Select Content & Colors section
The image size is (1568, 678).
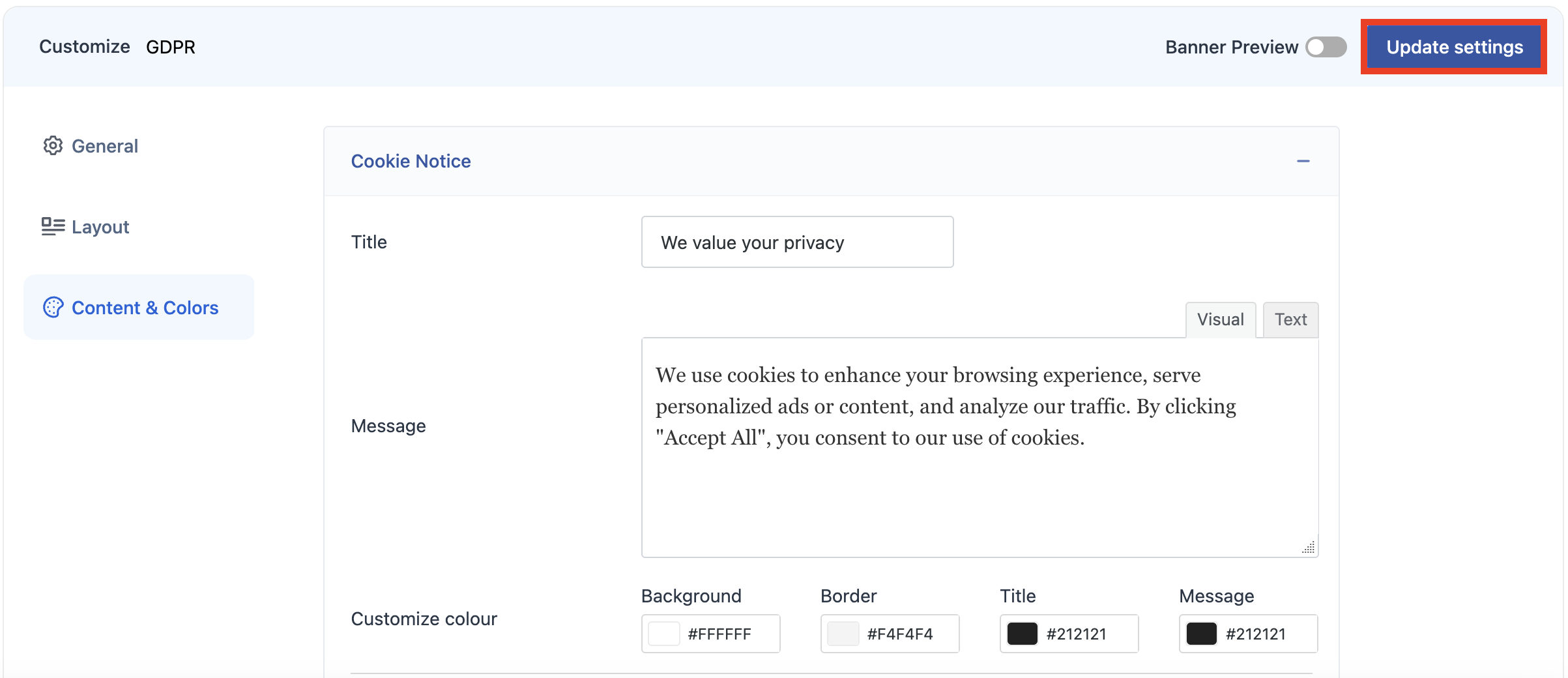[139, 307]
